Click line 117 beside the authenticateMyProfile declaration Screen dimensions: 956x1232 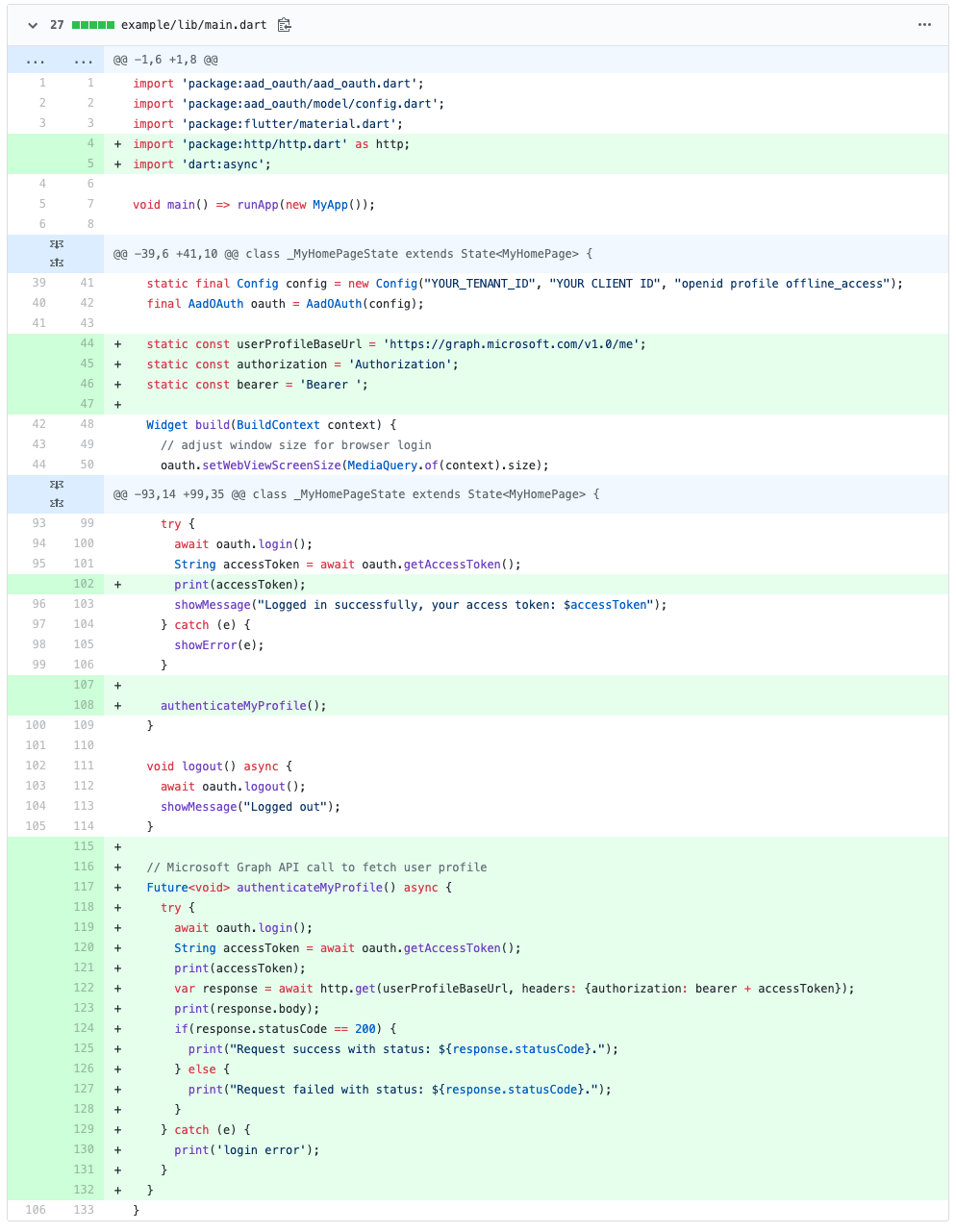click(x=84, y=887)
